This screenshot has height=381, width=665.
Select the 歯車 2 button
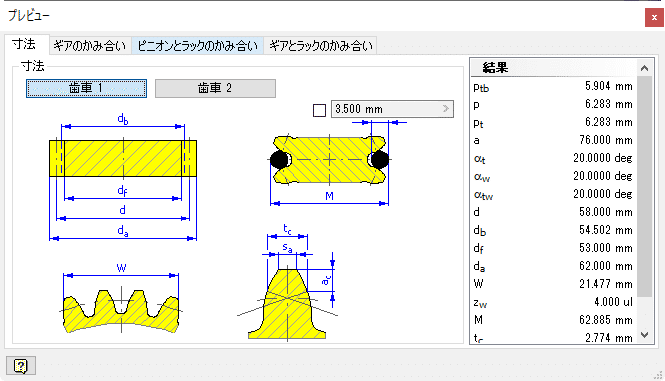pyautogui.click(x=215, y=88)
